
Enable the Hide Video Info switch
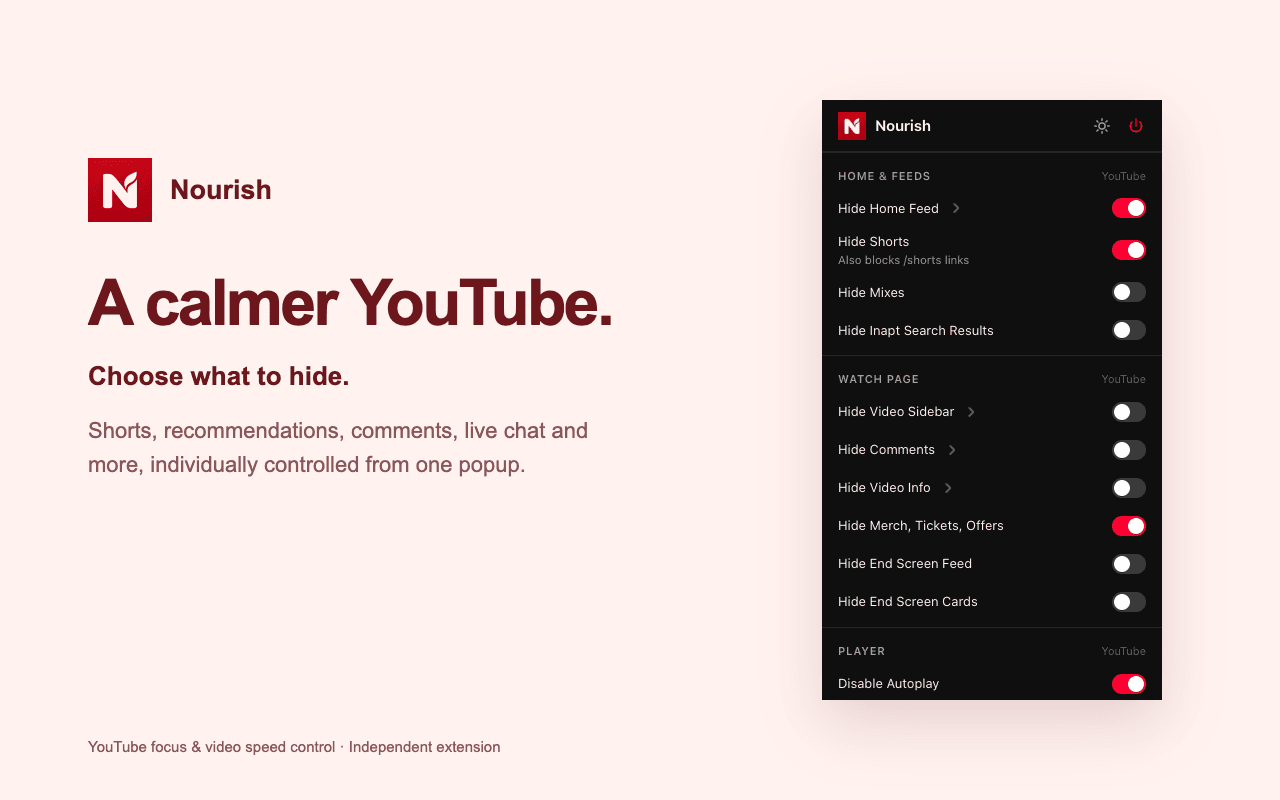[1129, 488]
